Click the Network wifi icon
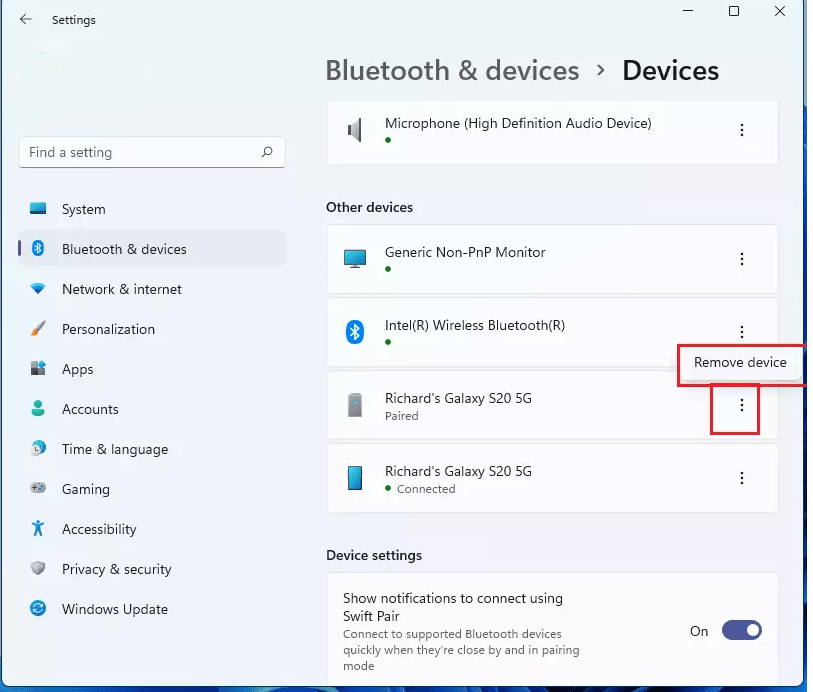Image resolution: width=813 pixels, height=692 pixels. [38, 289]
